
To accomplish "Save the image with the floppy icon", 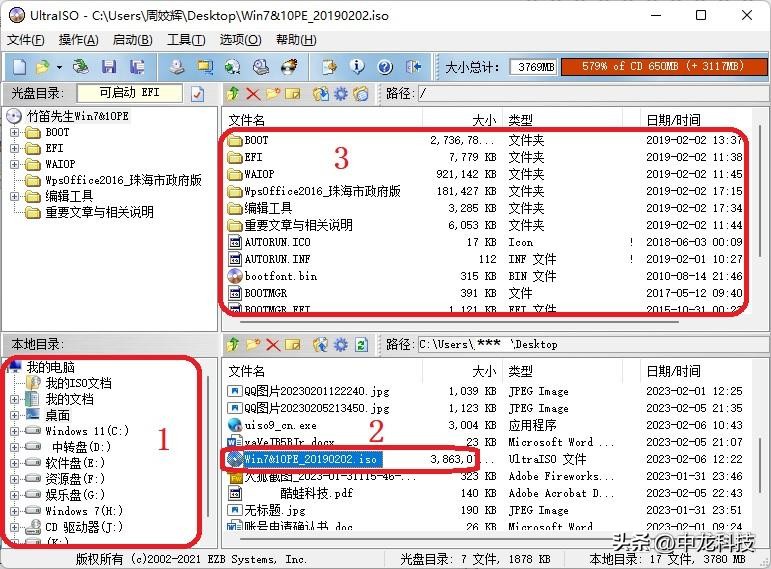I will (109, 66).
